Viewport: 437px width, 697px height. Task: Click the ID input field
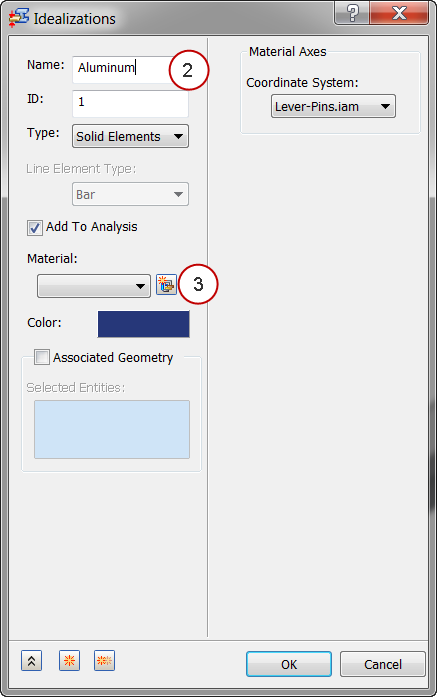(130, 104)
